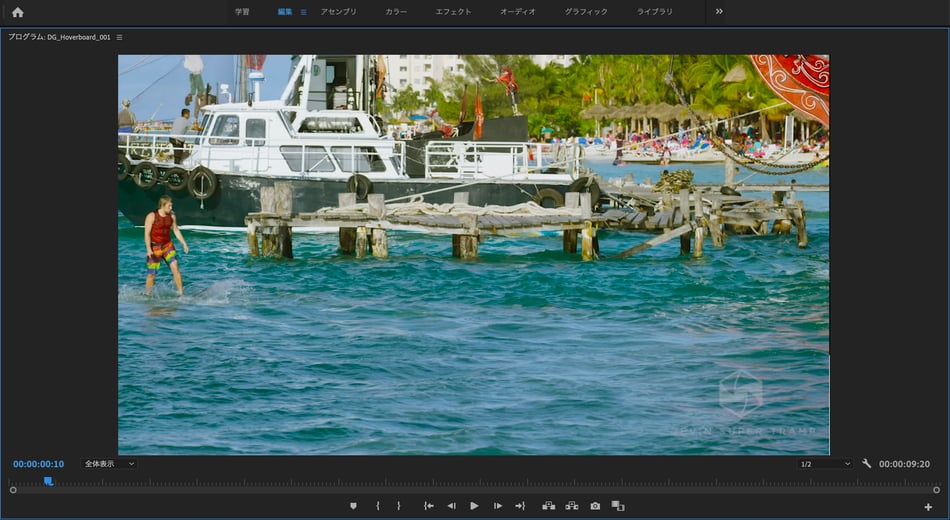Switch to the カラー workspace tab
Image resolution: width=950 pixels, height=520 pixels.
396,12
